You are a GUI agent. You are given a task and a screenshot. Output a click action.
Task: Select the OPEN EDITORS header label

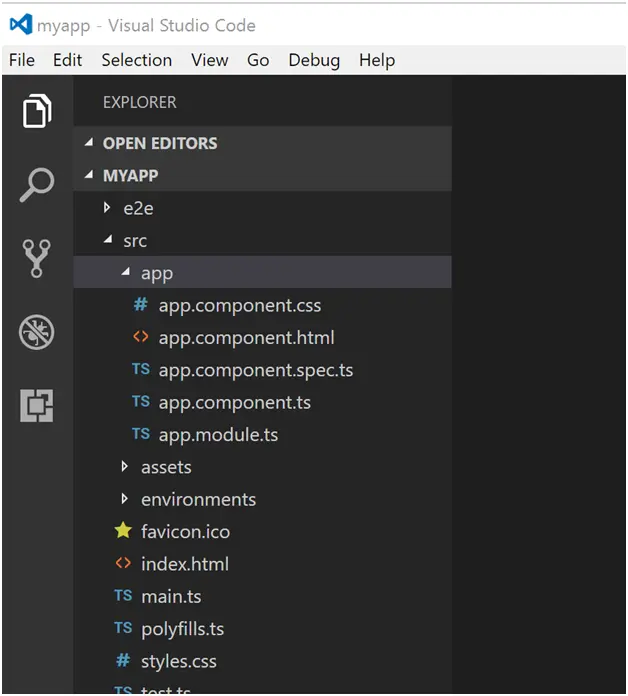click(x=160, y=143)
